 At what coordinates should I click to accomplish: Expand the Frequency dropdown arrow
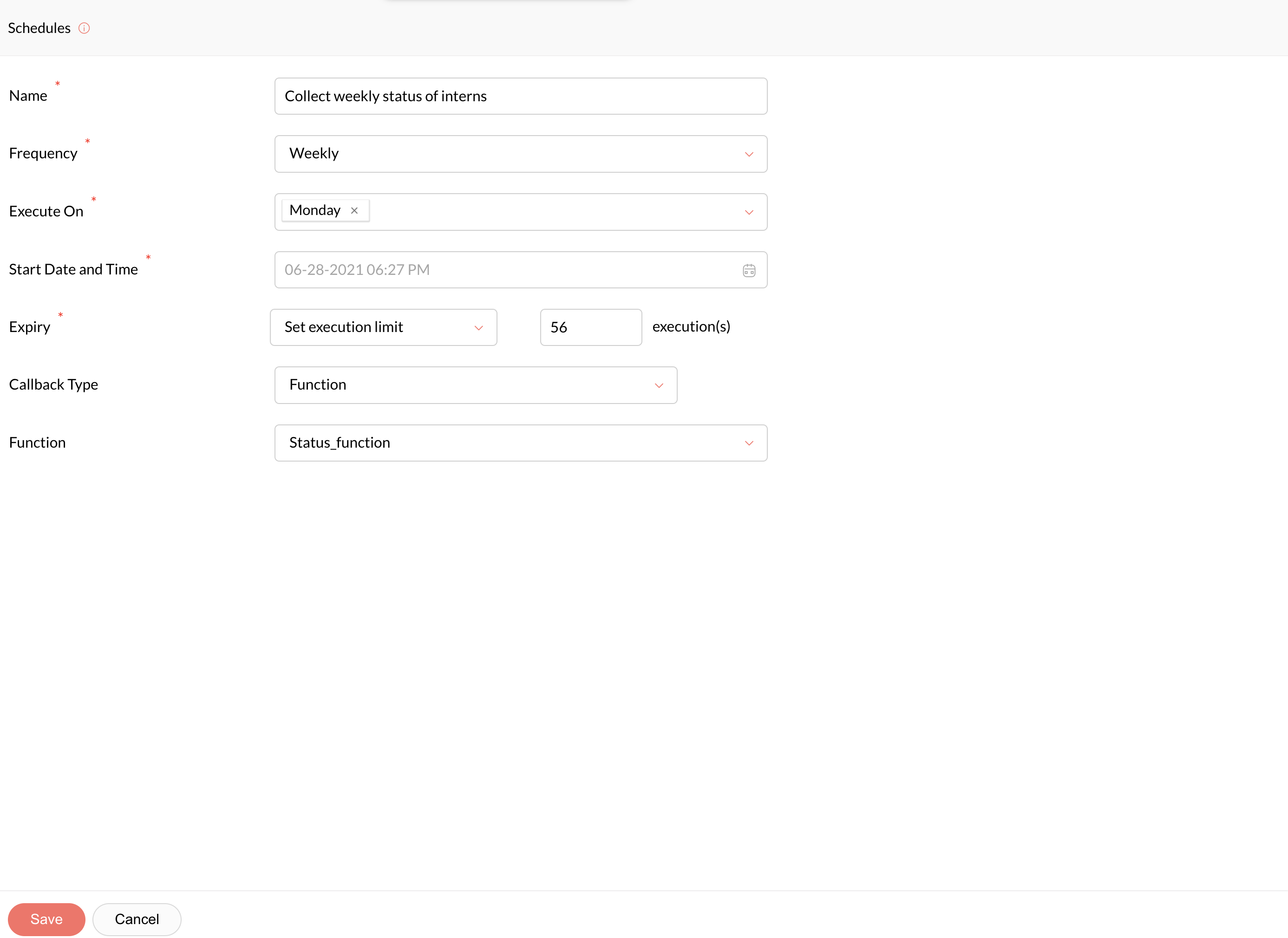click(x=748, y=155)
